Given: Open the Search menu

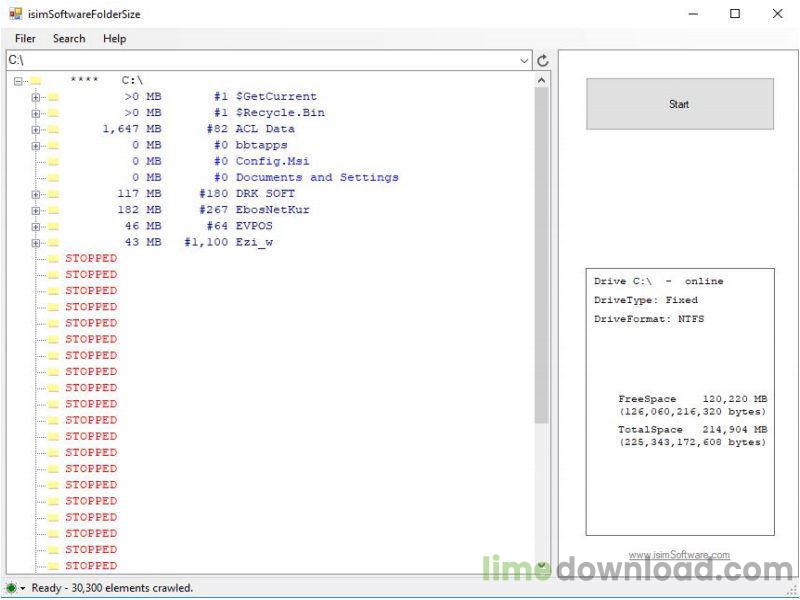Looking at the screenshot, I should tap(69, 38).
